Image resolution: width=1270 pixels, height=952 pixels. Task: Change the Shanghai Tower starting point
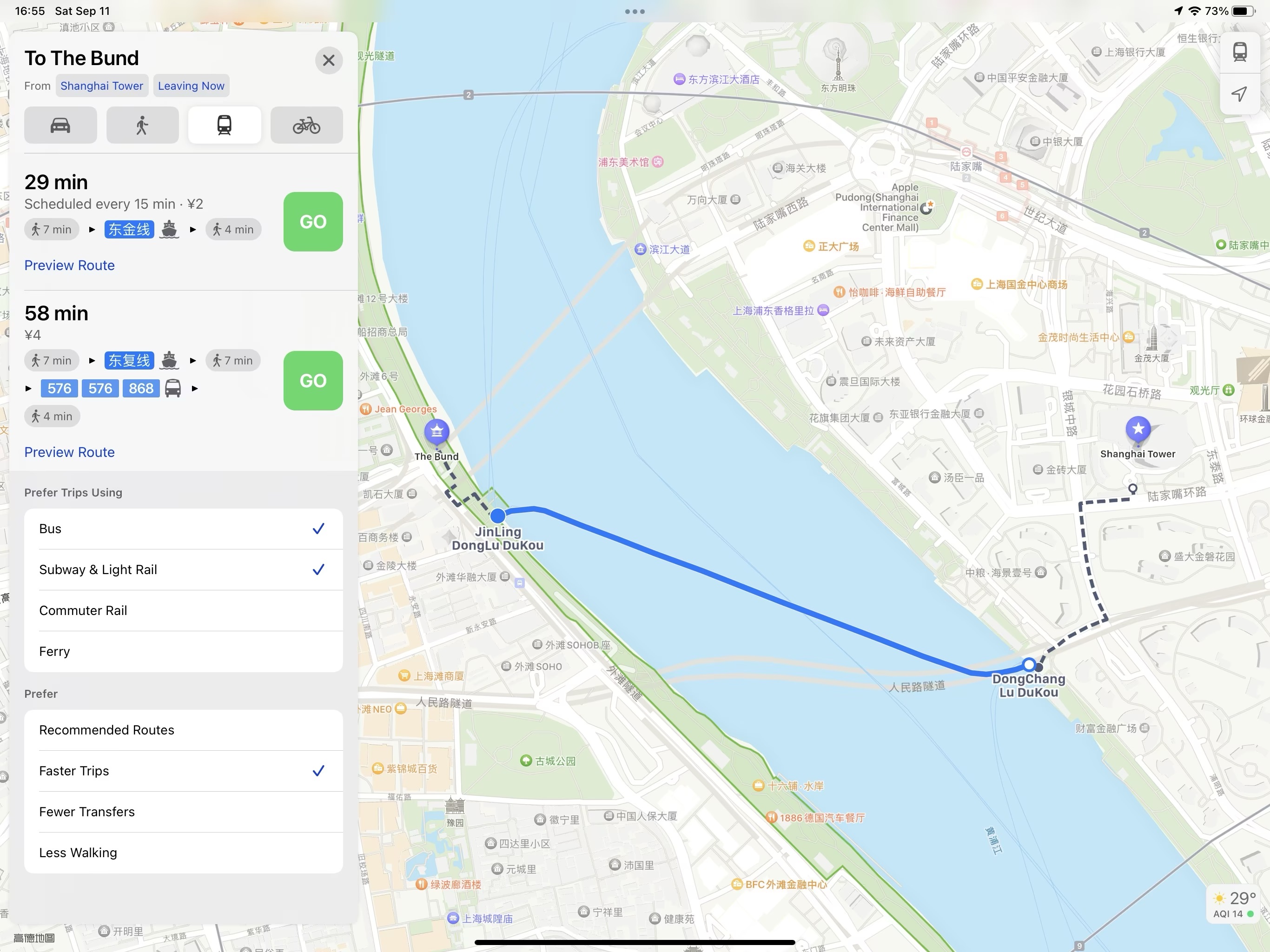pos(102,86)
